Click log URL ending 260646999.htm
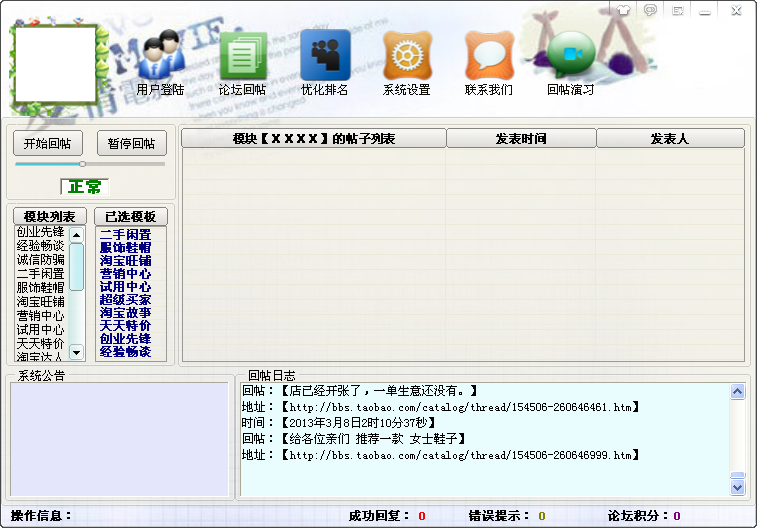 (x=440, y=455)
